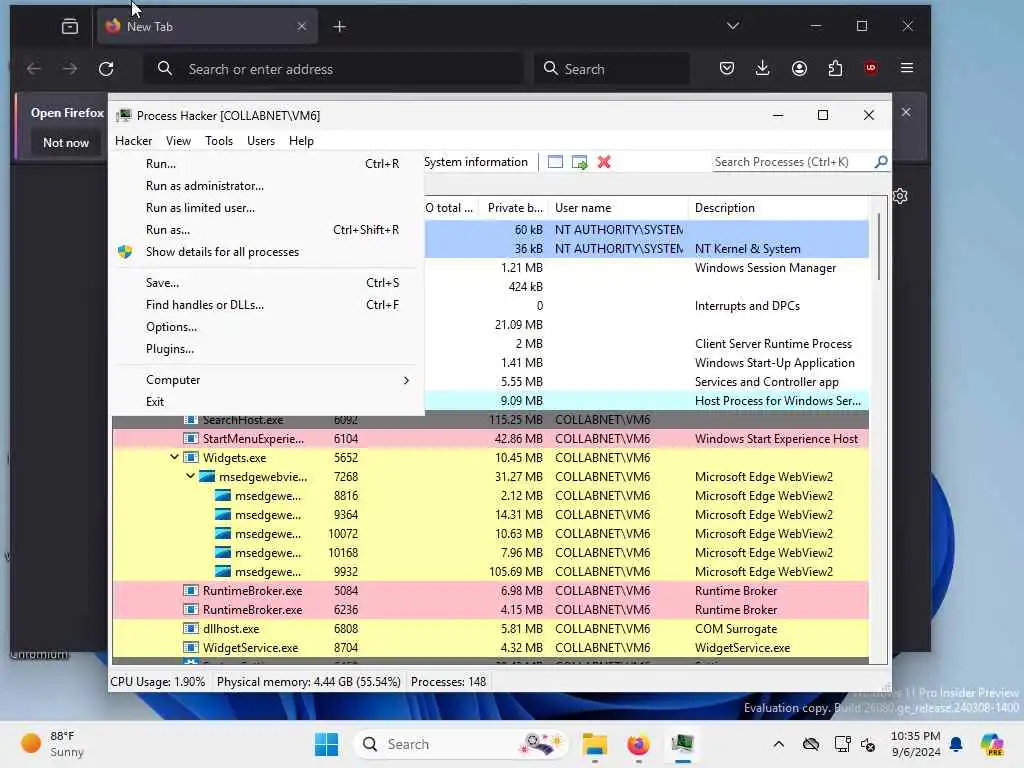This screenshot has height=768, width=1024.
Task: Open the Firefox hamburger menu
Action: tap(906, 68)
